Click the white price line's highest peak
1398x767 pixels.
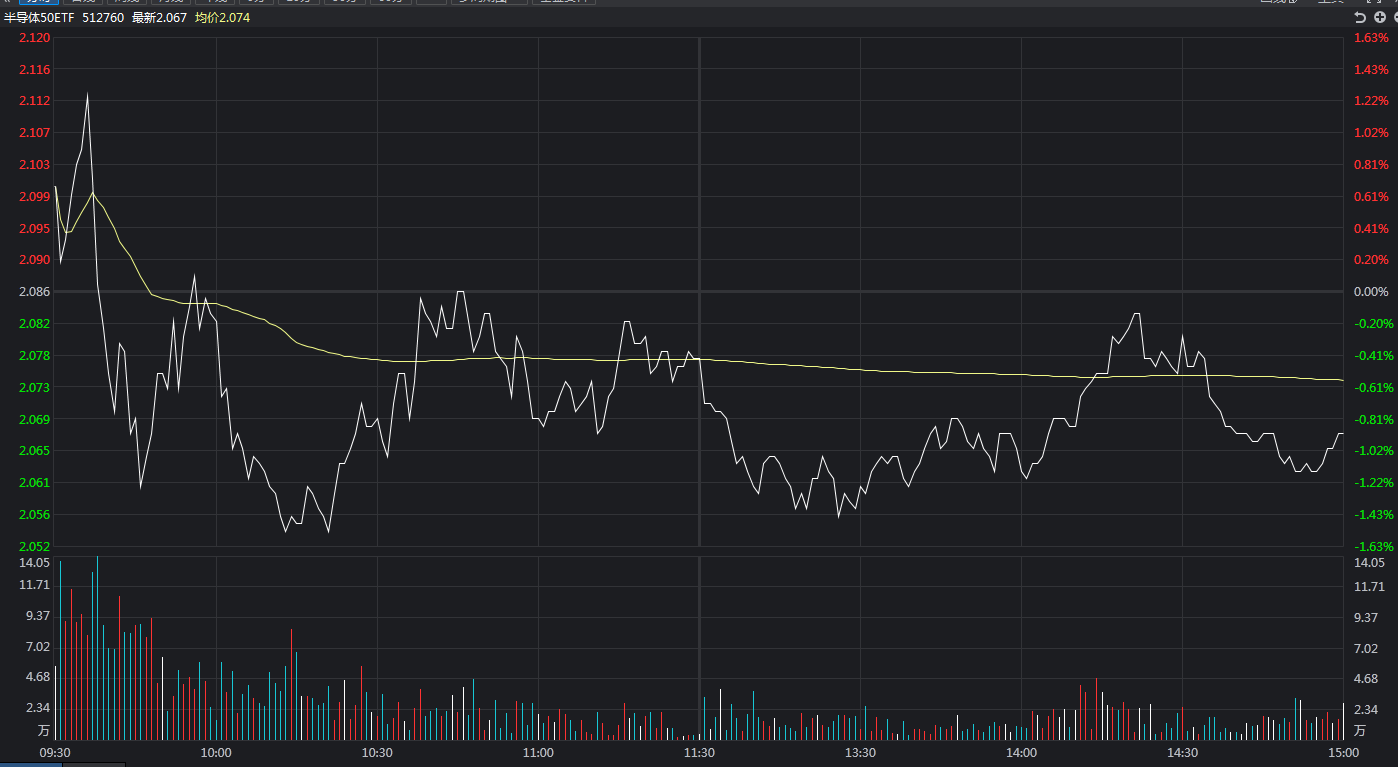[x=87, y=94]
